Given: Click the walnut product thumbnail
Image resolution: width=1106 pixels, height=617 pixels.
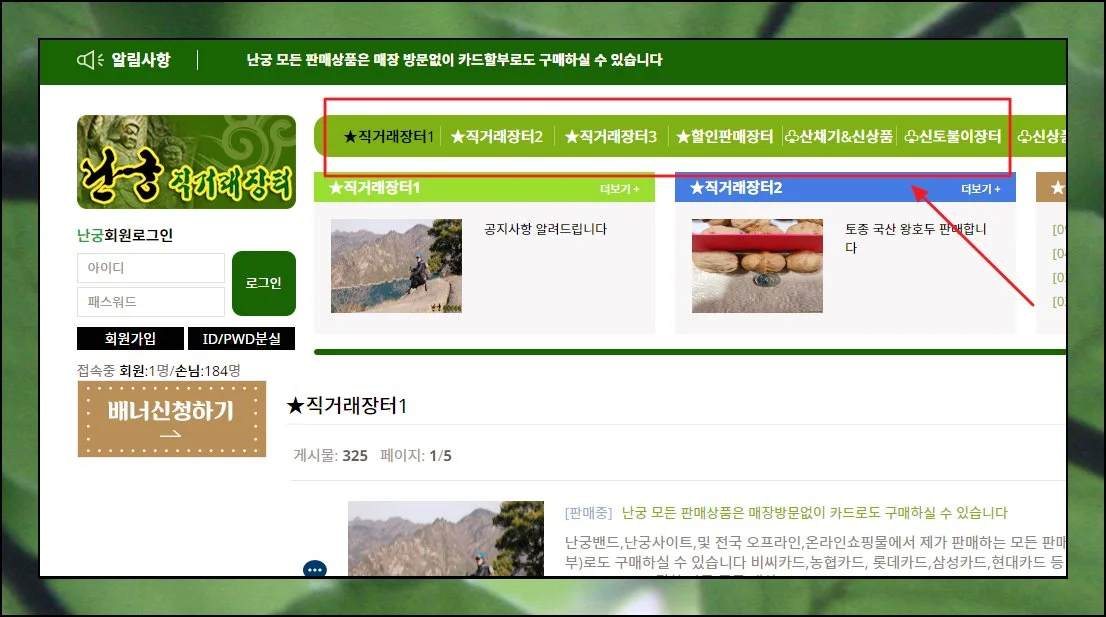Looking at the screenshot, I should coord(757,266).
